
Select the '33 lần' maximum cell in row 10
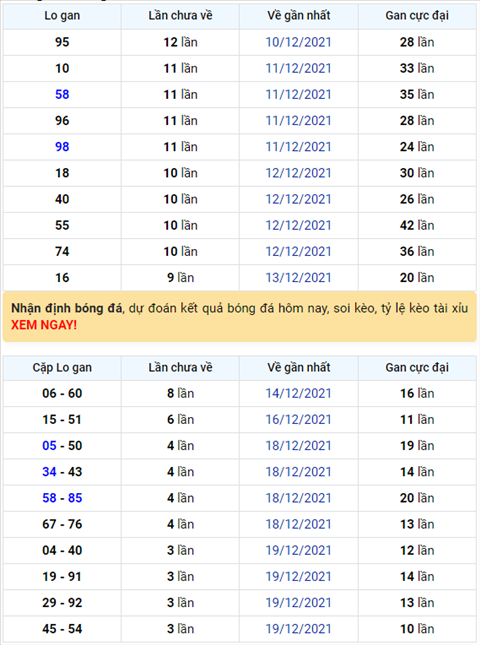(417, 68)
